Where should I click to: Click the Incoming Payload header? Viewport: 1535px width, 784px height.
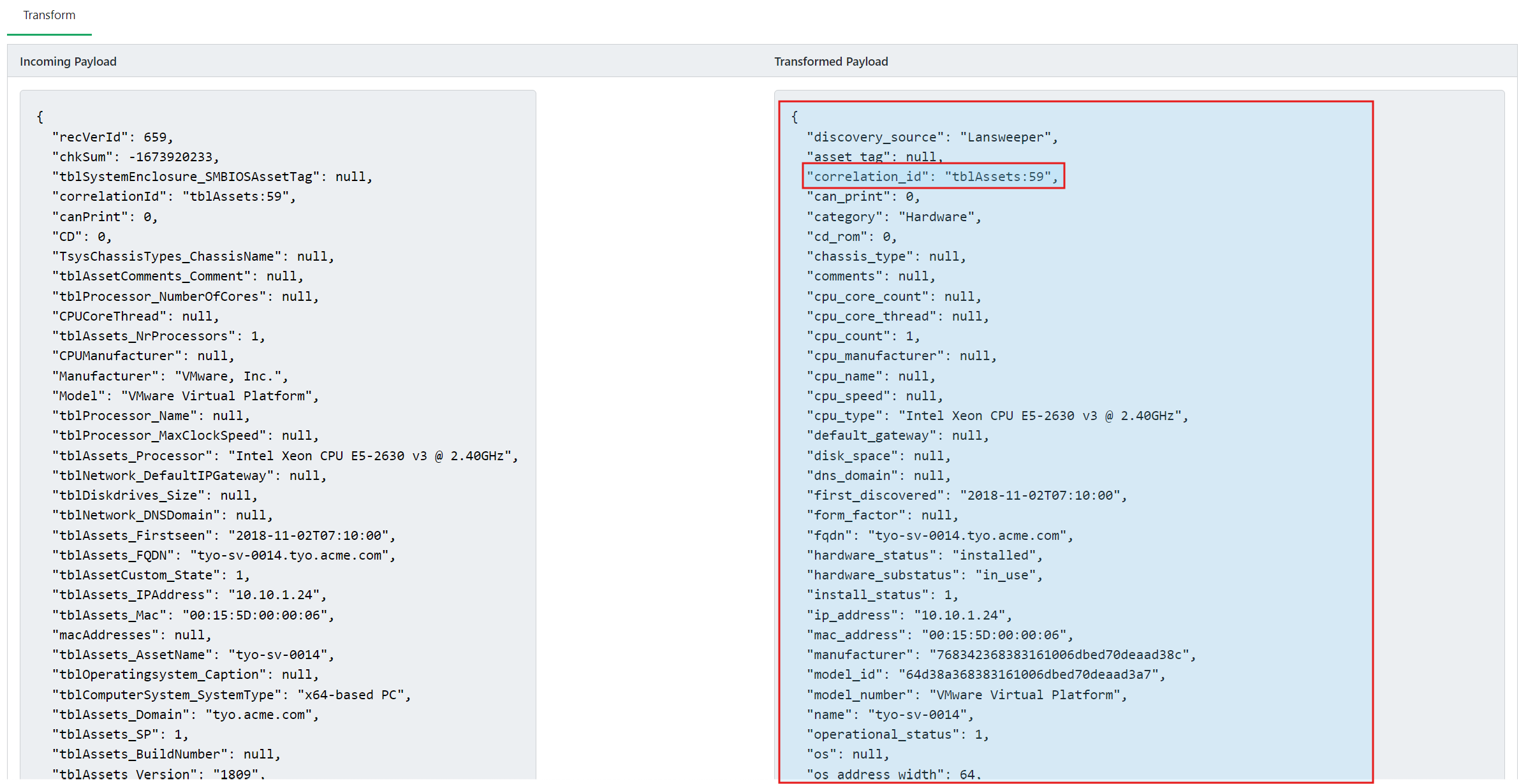click(68, 62)
